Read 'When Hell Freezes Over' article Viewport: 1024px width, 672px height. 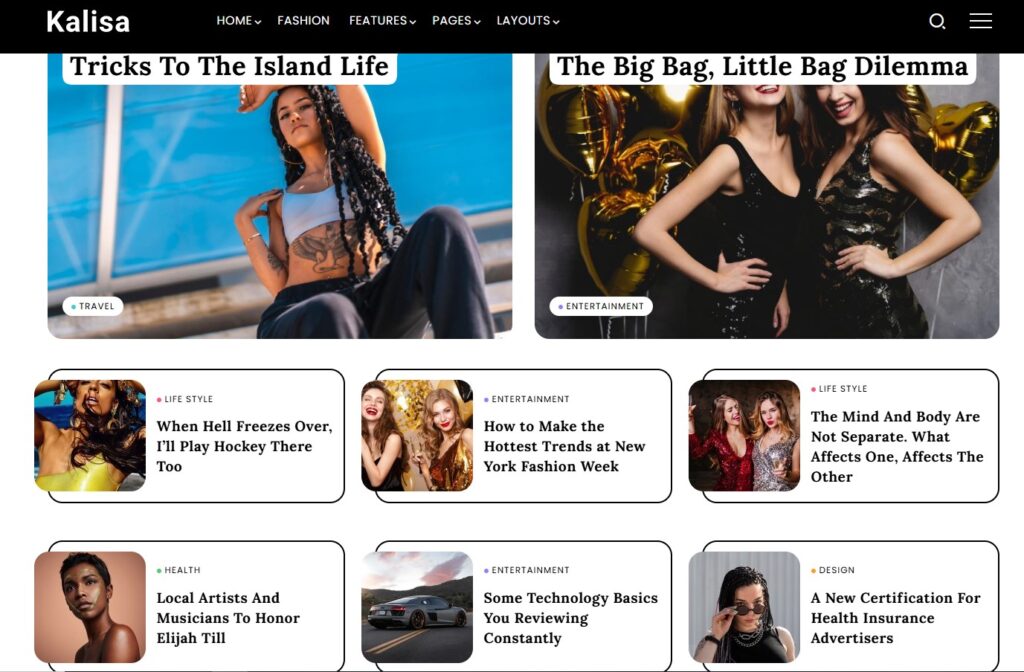[x=244, y=446]
